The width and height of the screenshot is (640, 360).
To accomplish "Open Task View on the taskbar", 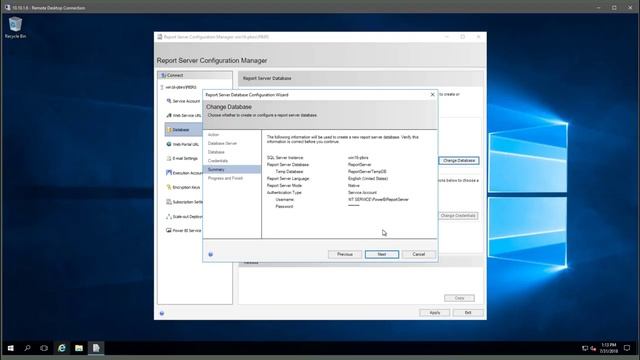I will (44, 348).
